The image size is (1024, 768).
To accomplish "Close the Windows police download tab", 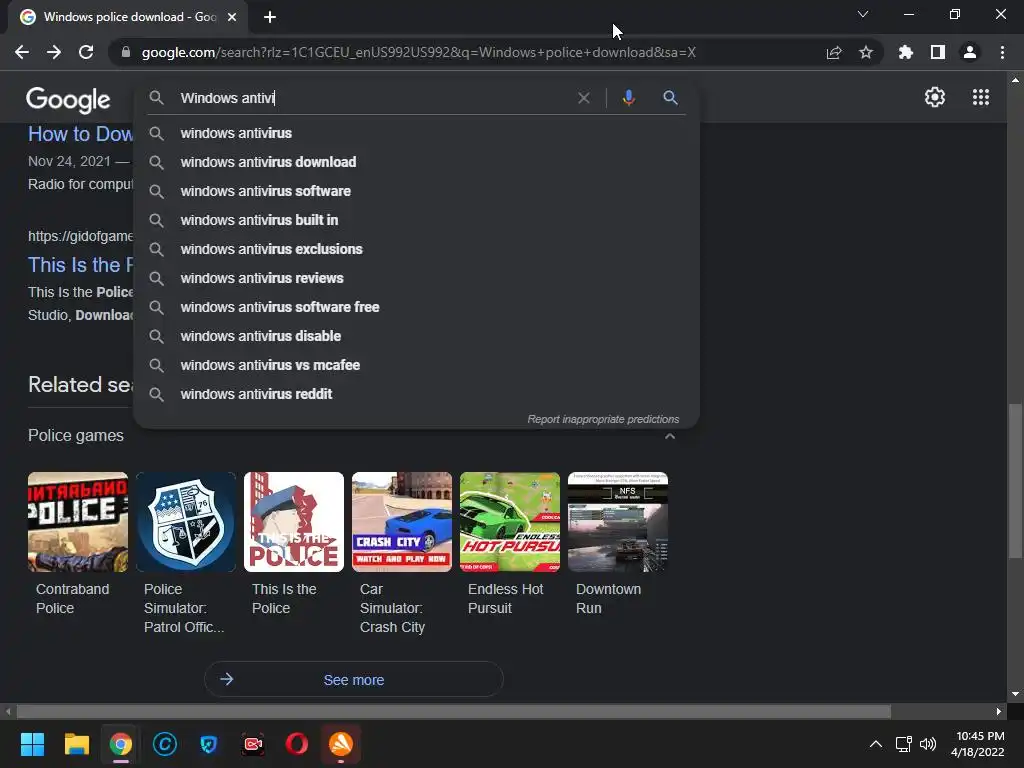I will (x=232, y=18).
